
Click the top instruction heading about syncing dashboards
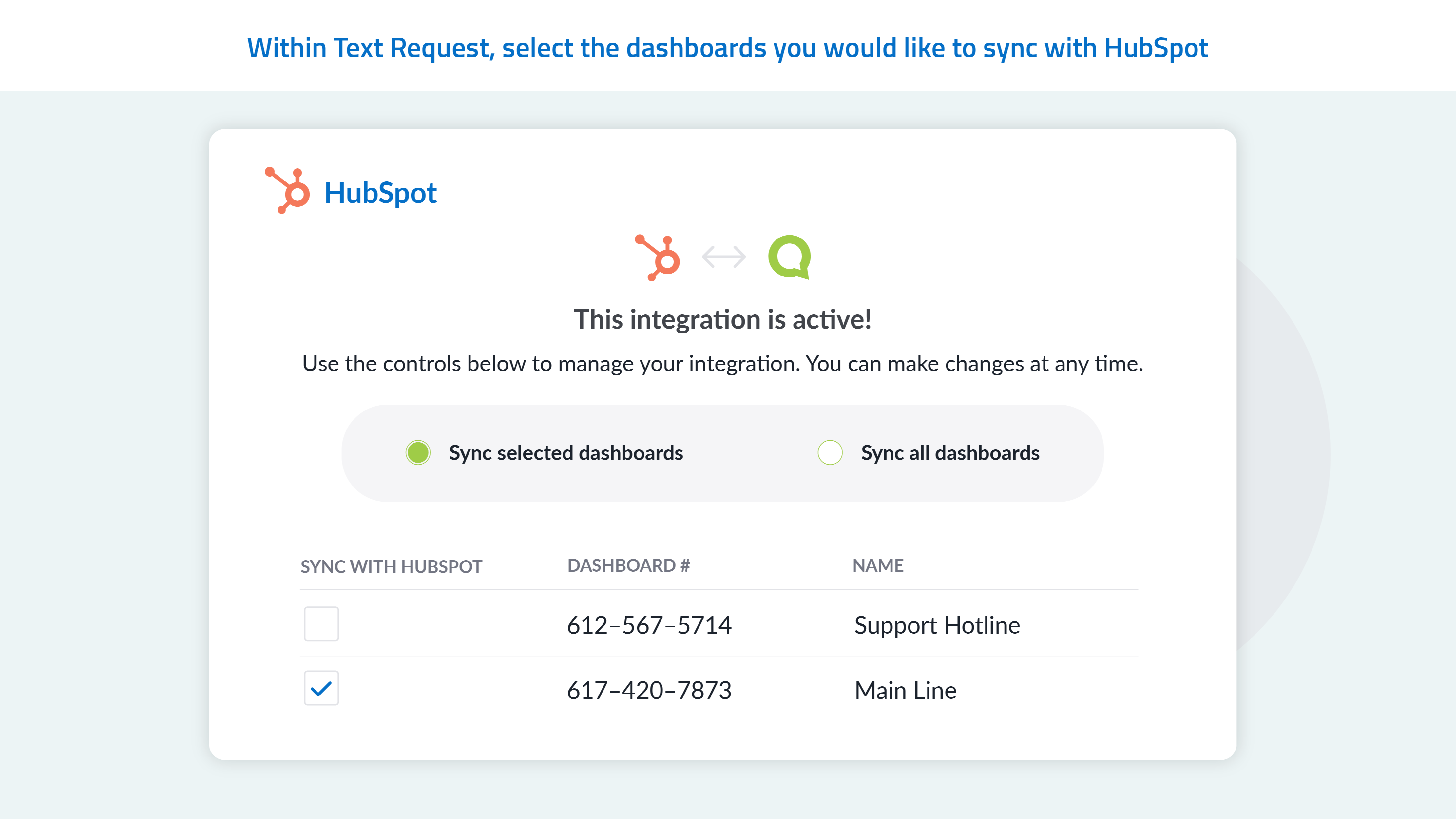click(x=727, y=48)
